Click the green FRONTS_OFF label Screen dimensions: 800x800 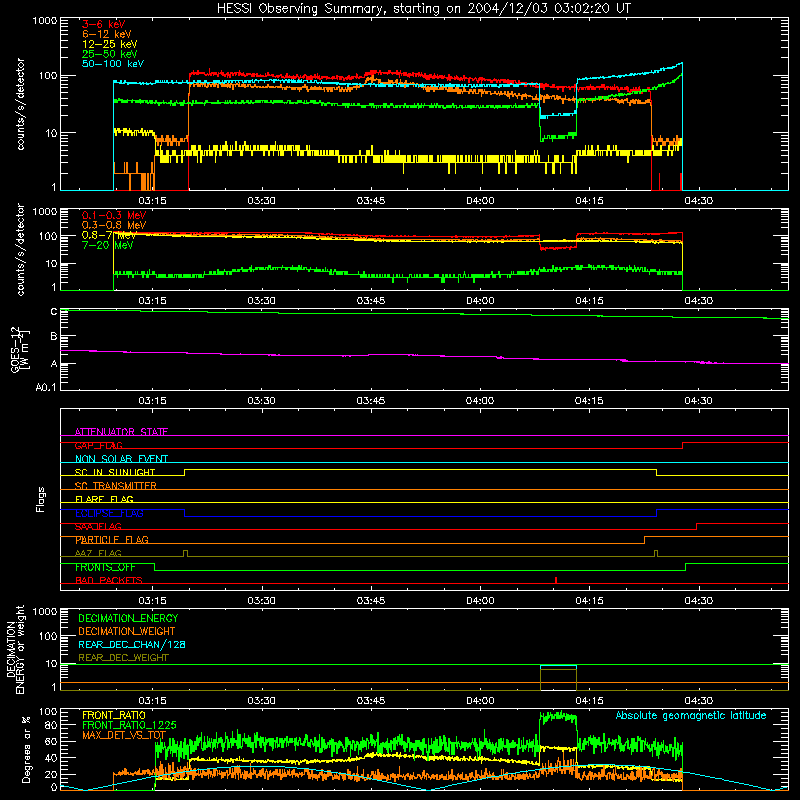coord(105,567)
